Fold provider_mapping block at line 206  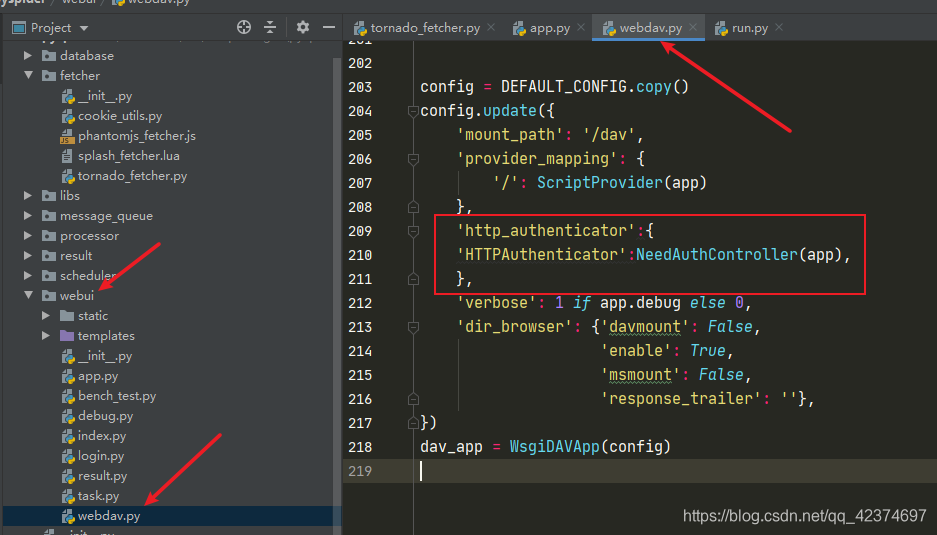coord(413,159)
